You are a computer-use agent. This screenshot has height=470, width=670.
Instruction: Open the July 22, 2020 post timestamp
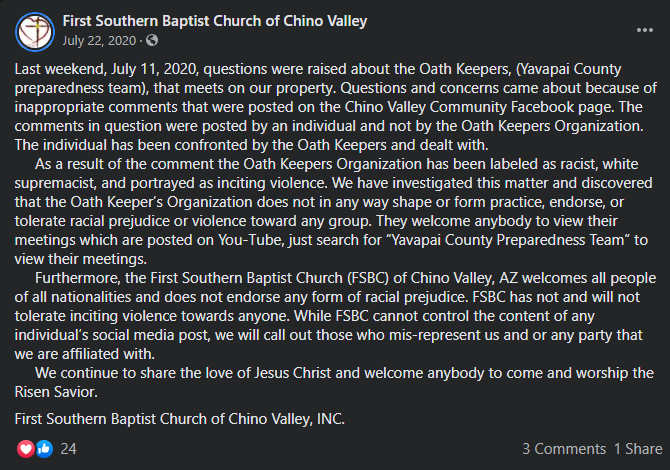pyautogui.click(x=99, y=41)
